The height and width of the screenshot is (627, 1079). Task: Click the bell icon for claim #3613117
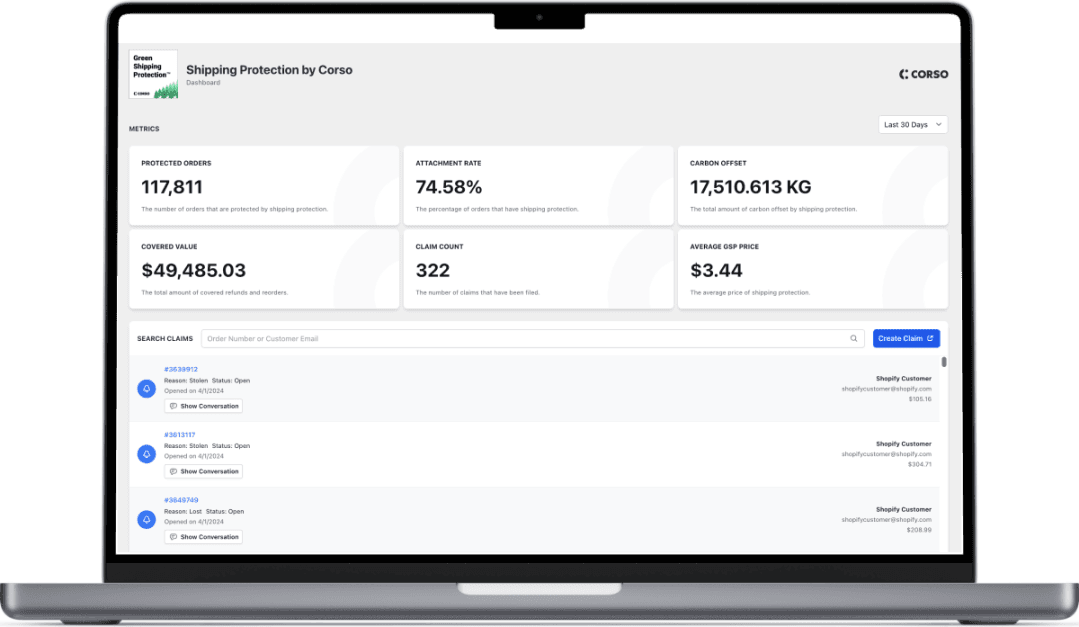coord(146,454)
